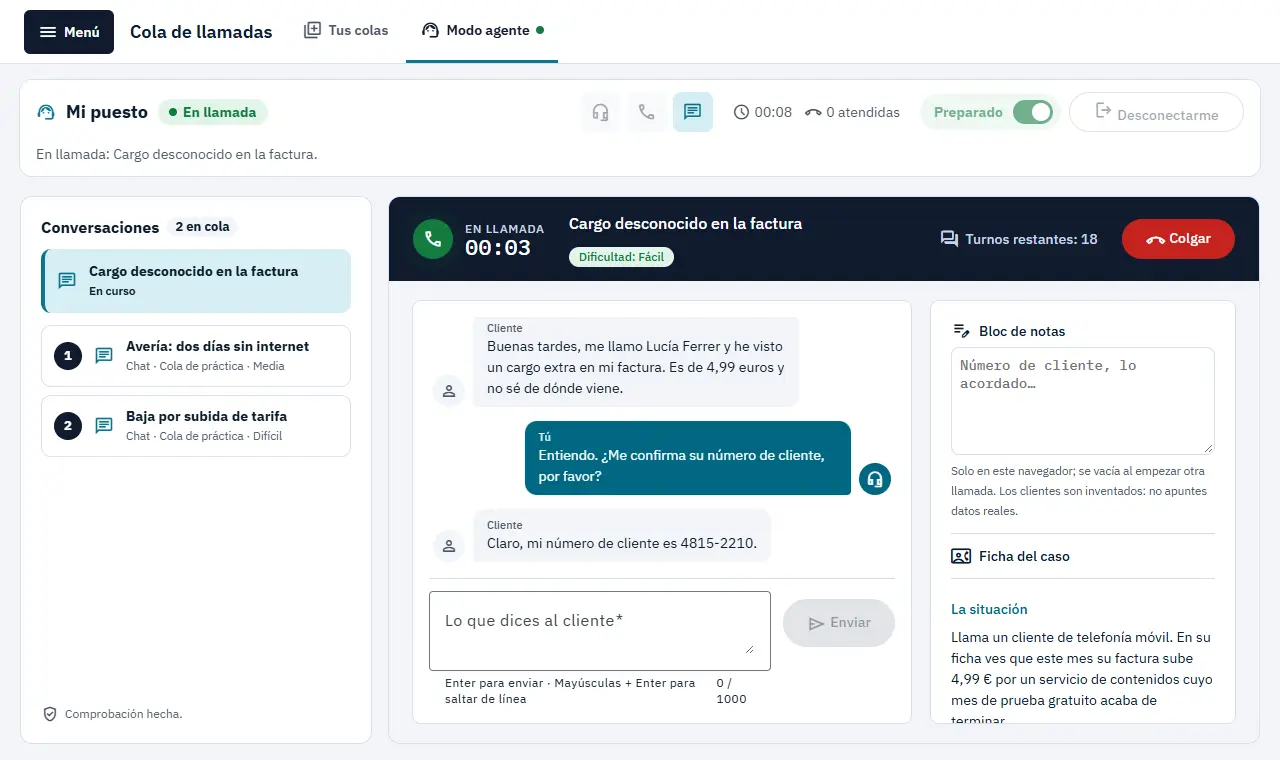This screenshot has height=760, width=1280.
Task: Click the La situación heading
Action: tap(989, 609)
